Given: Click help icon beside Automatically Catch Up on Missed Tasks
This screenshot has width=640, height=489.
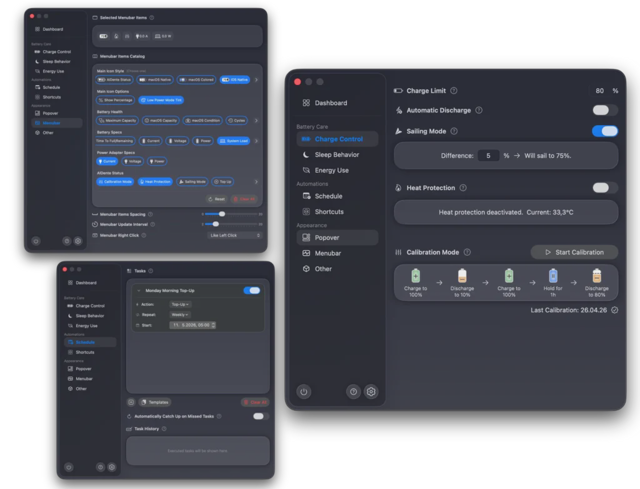Looking at the screenshot, I should [x=219, y=416].
